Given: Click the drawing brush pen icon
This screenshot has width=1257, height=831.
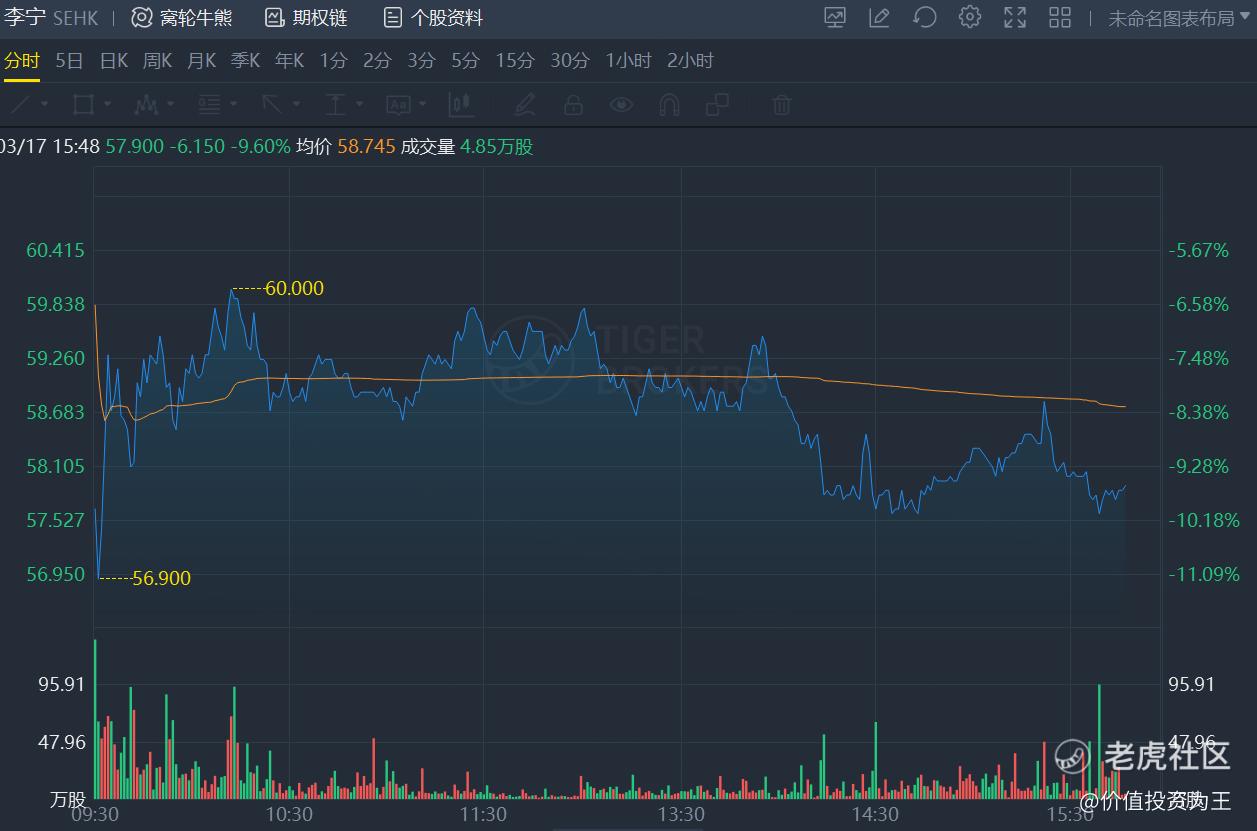Looking at the screenshot, I should (524, 104).
